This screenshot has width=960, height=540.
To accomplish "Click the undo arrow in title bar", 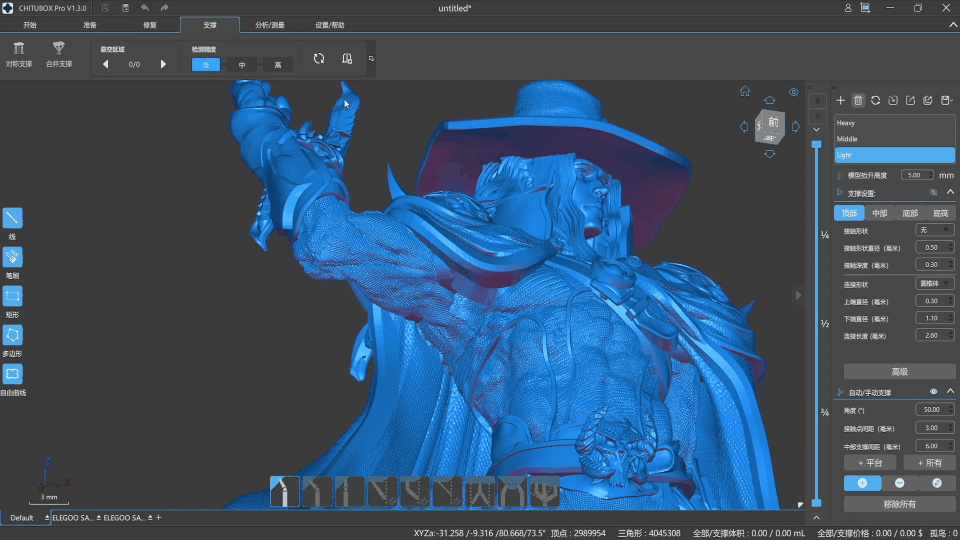I will tap(145, 8).
